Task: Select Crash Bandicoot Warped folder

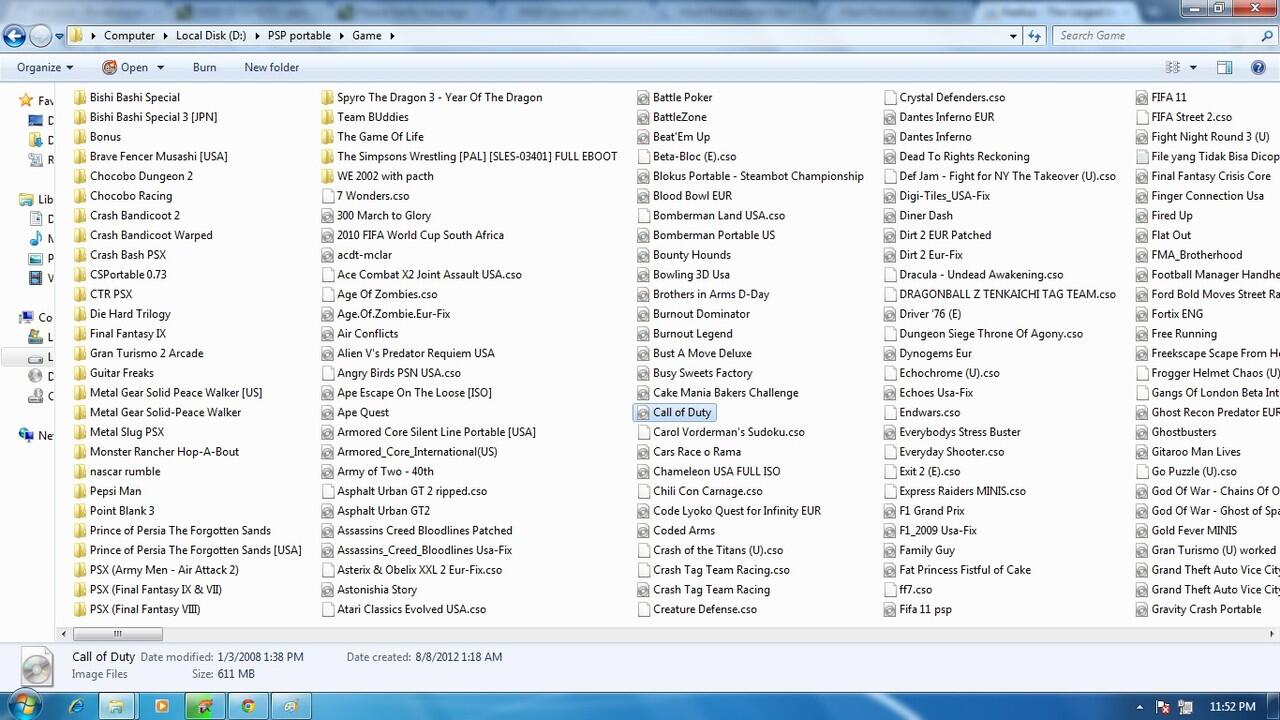Action: (151, 235)
